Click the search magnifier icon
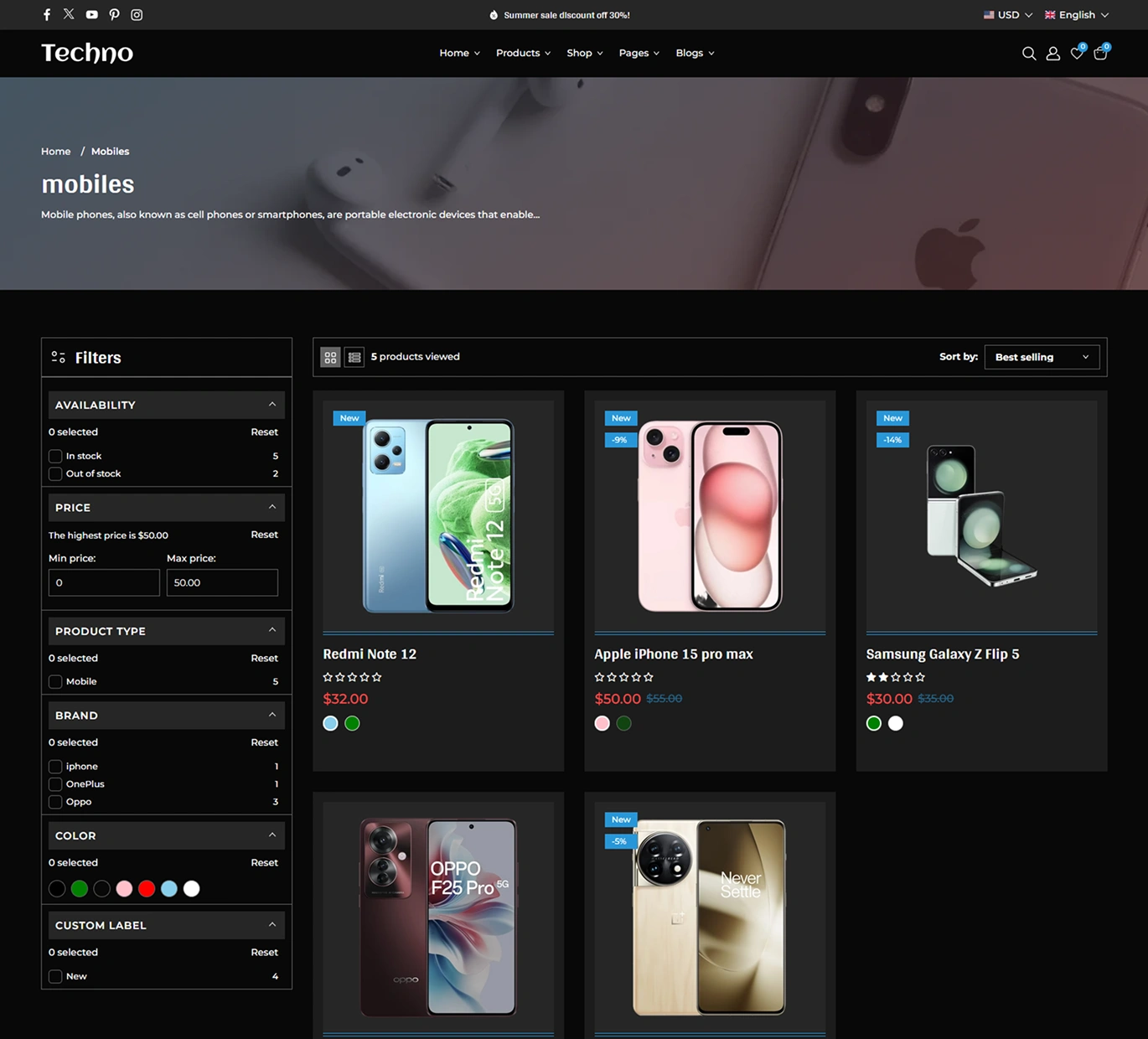Image resolution: width=1148 pixels, height=1039 pixels. tap(1029, 53)
